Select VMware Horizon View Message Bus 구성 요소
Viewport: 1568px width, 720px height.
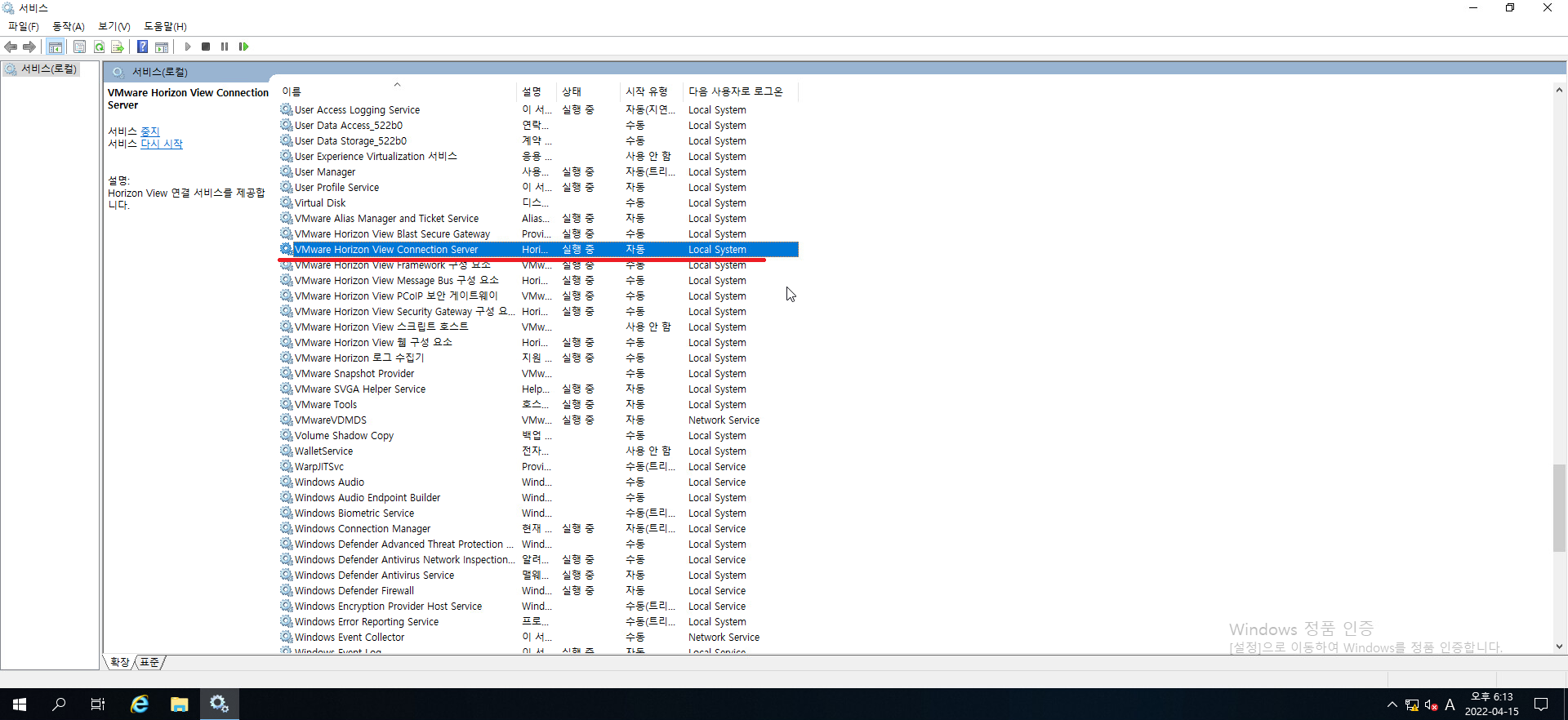tap(538, 281)
